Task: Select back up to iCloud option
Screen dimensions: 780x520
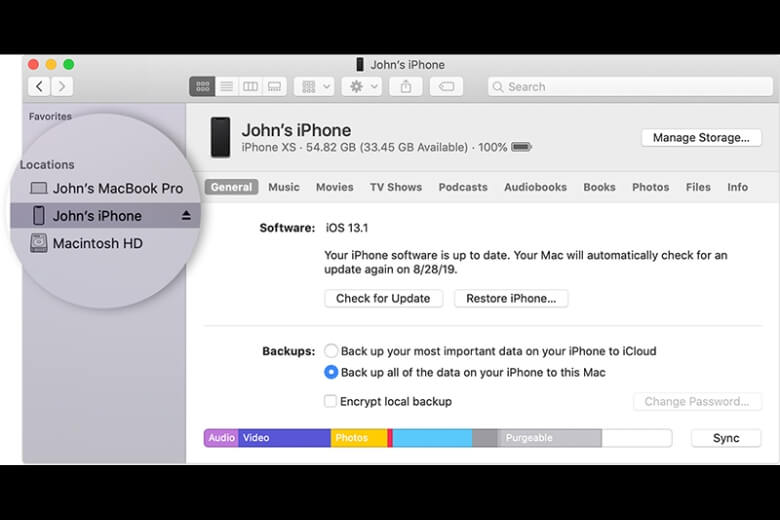Action: click(331, 351)
